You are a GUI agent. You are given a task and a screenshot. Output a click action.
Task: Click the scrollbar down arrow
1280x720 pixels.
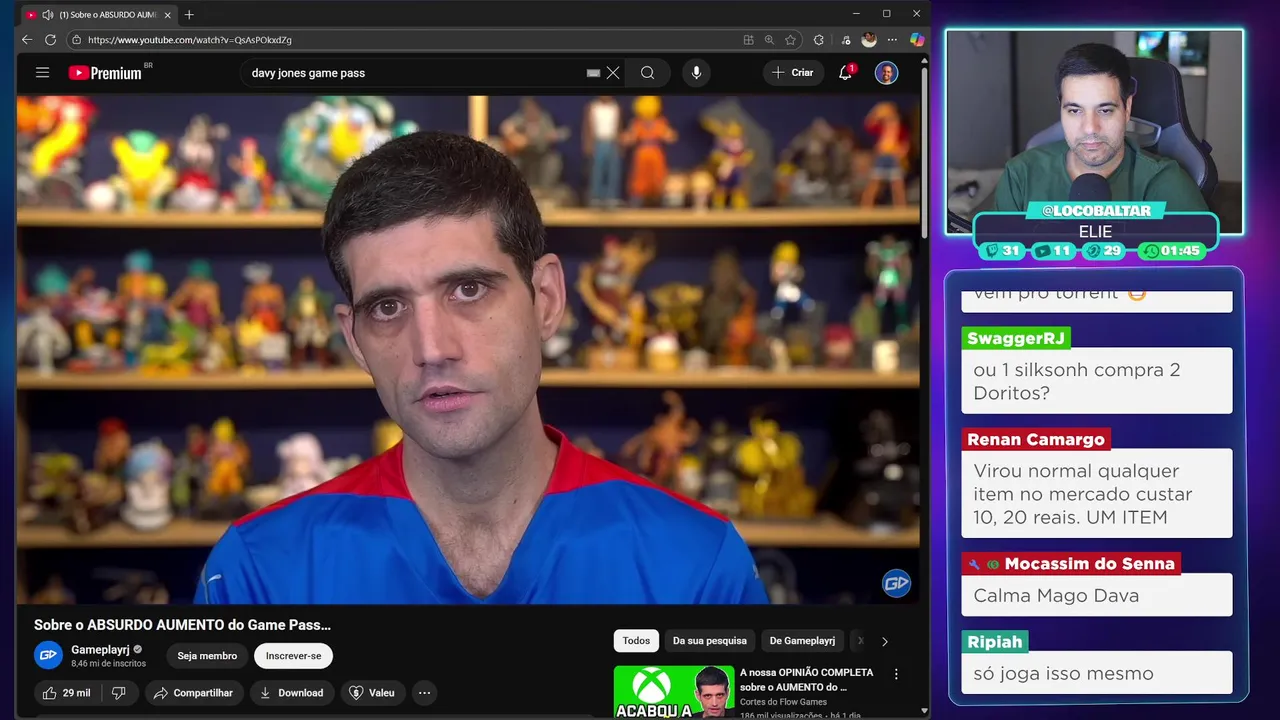click(924, 711)
